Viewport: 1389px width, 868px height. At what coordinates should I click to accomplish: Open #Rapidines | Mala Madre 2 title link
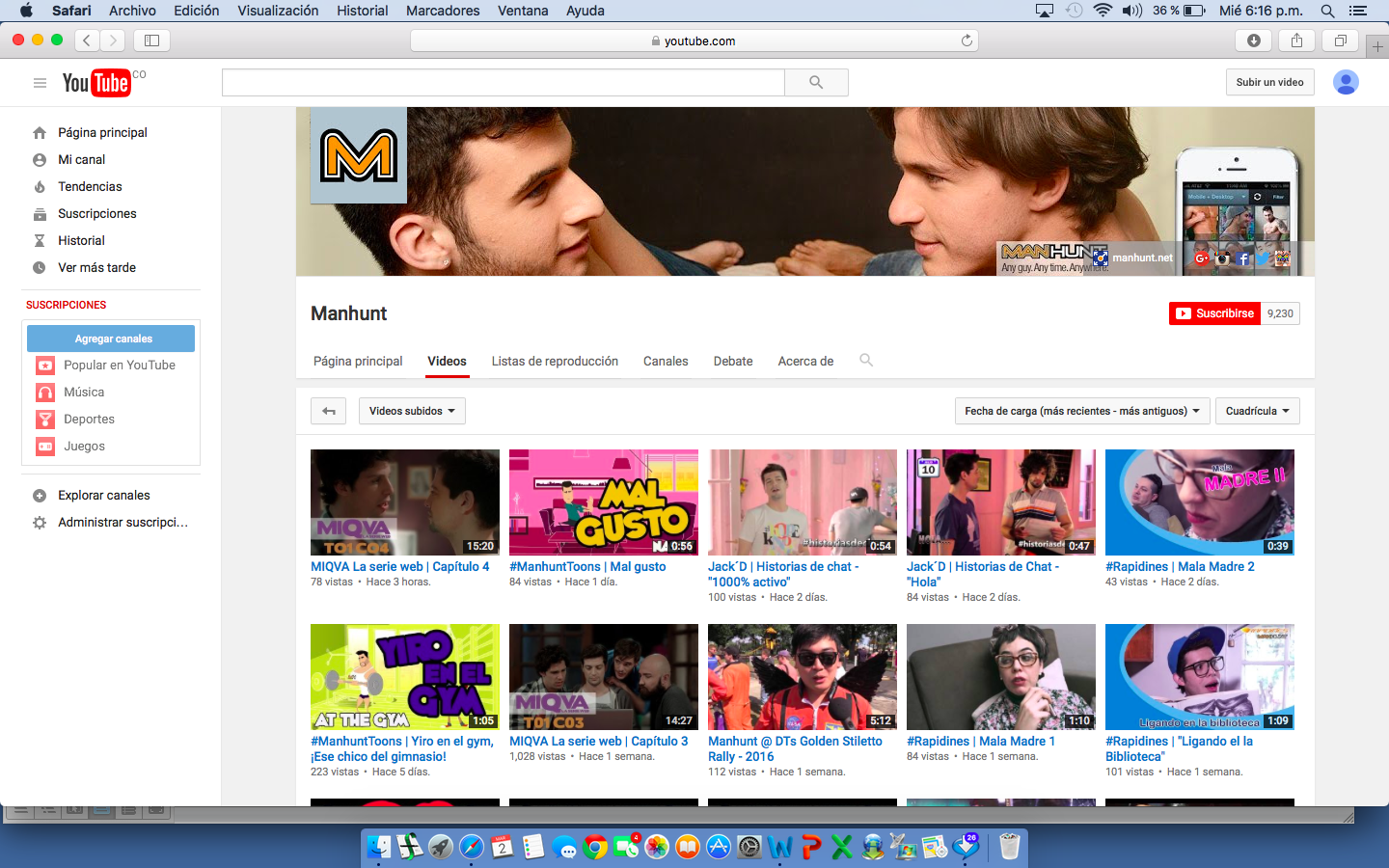[x=1180, y=566]
